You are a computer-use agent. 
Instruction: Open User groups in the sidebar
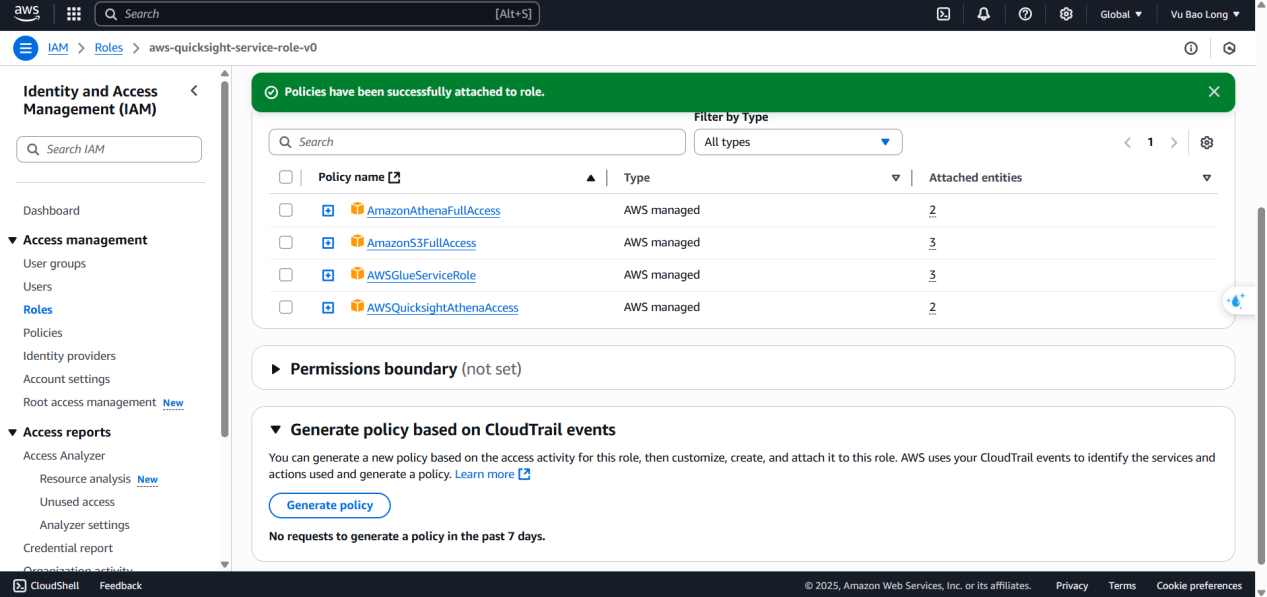click(x=54, y=263)
